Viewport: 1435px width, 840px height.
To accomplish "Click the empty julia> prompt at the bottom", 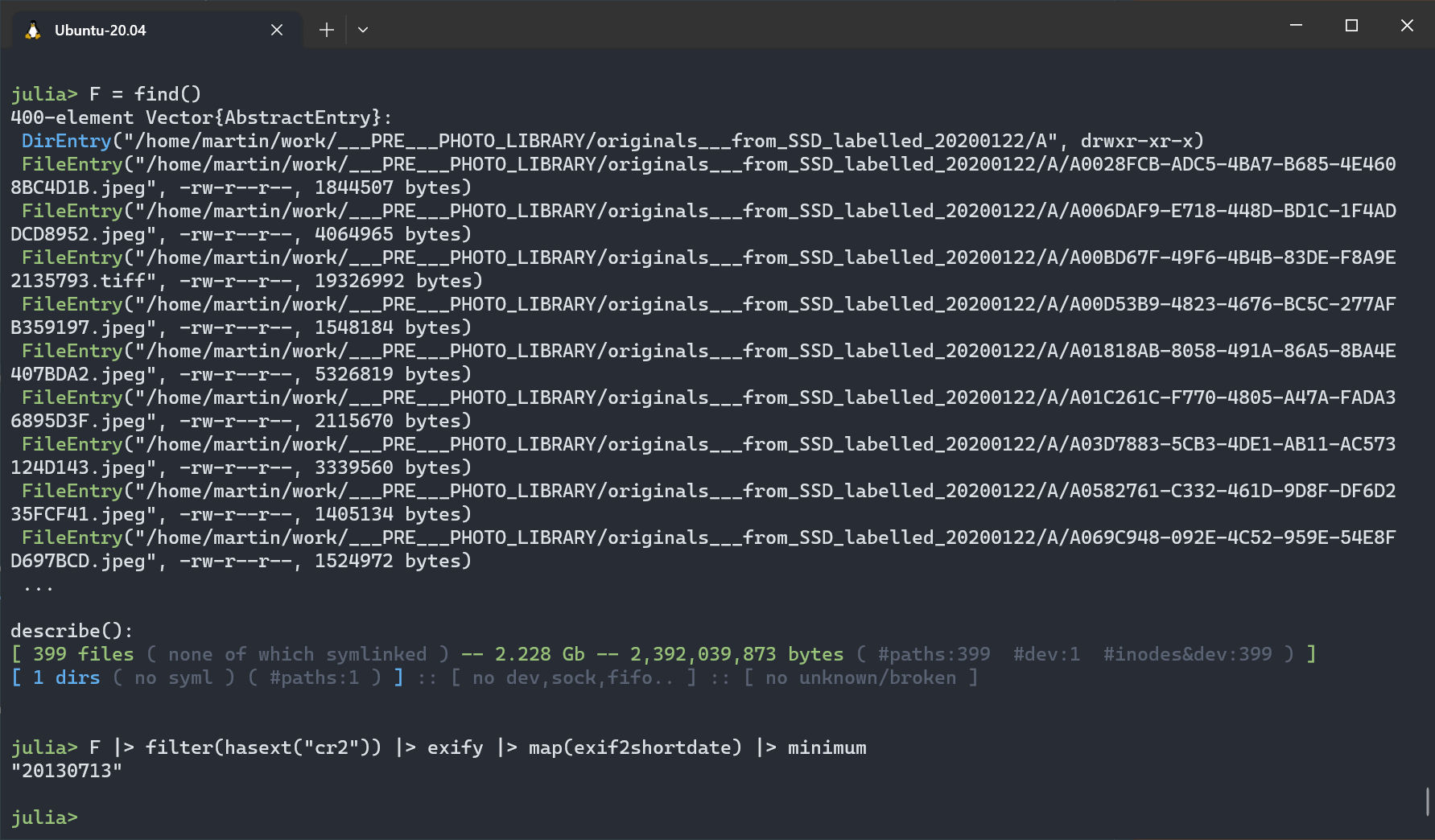I will pyautogui.click(x=44, y=817).
